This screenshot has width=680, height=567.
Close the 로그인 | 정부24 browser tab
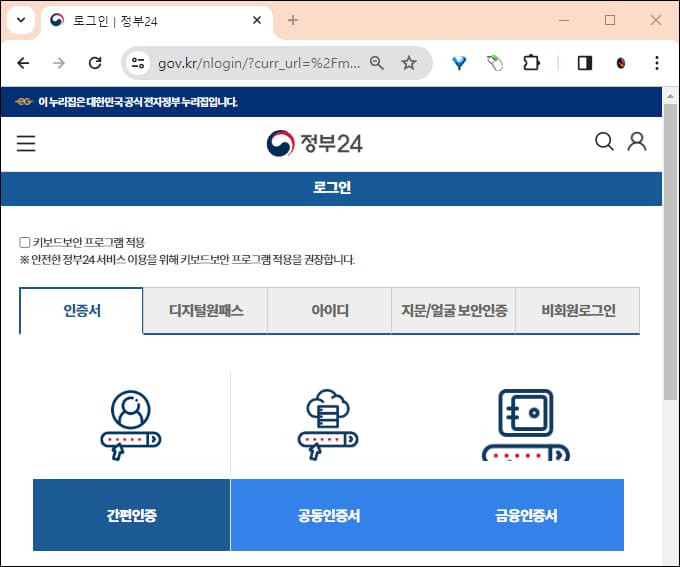click(x=257, y=20)
